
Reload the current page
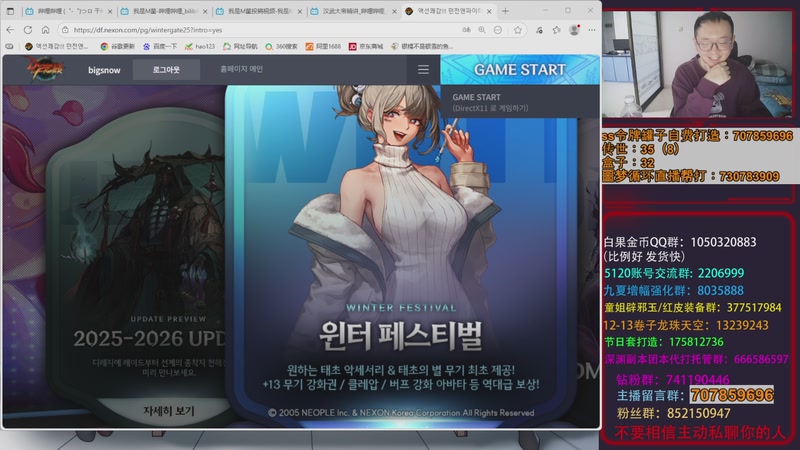tap(28, 30)
